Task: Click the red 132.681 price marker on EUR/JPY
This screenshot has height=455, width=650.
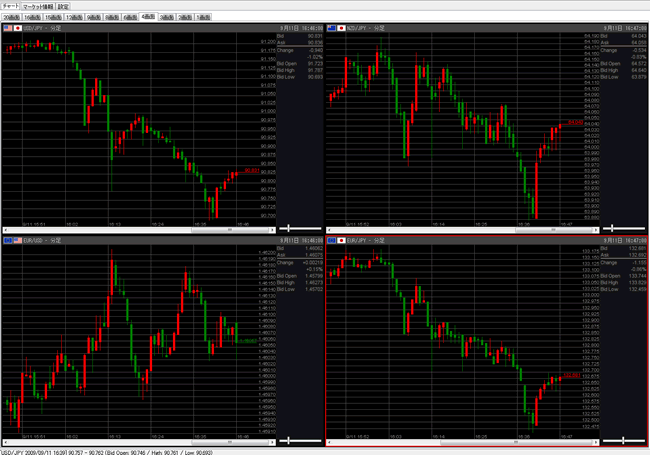Action: coord(572,375)
